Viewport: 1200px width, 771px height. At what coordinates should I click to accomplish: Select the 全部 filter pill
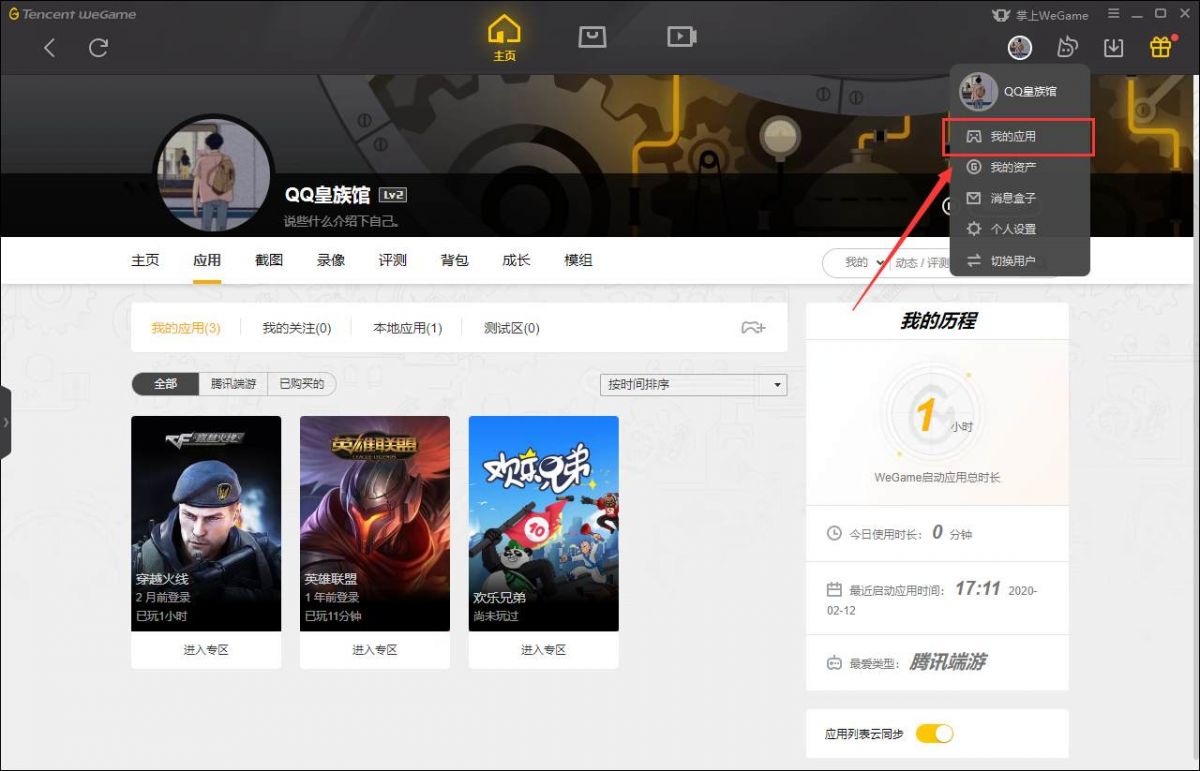165,384
